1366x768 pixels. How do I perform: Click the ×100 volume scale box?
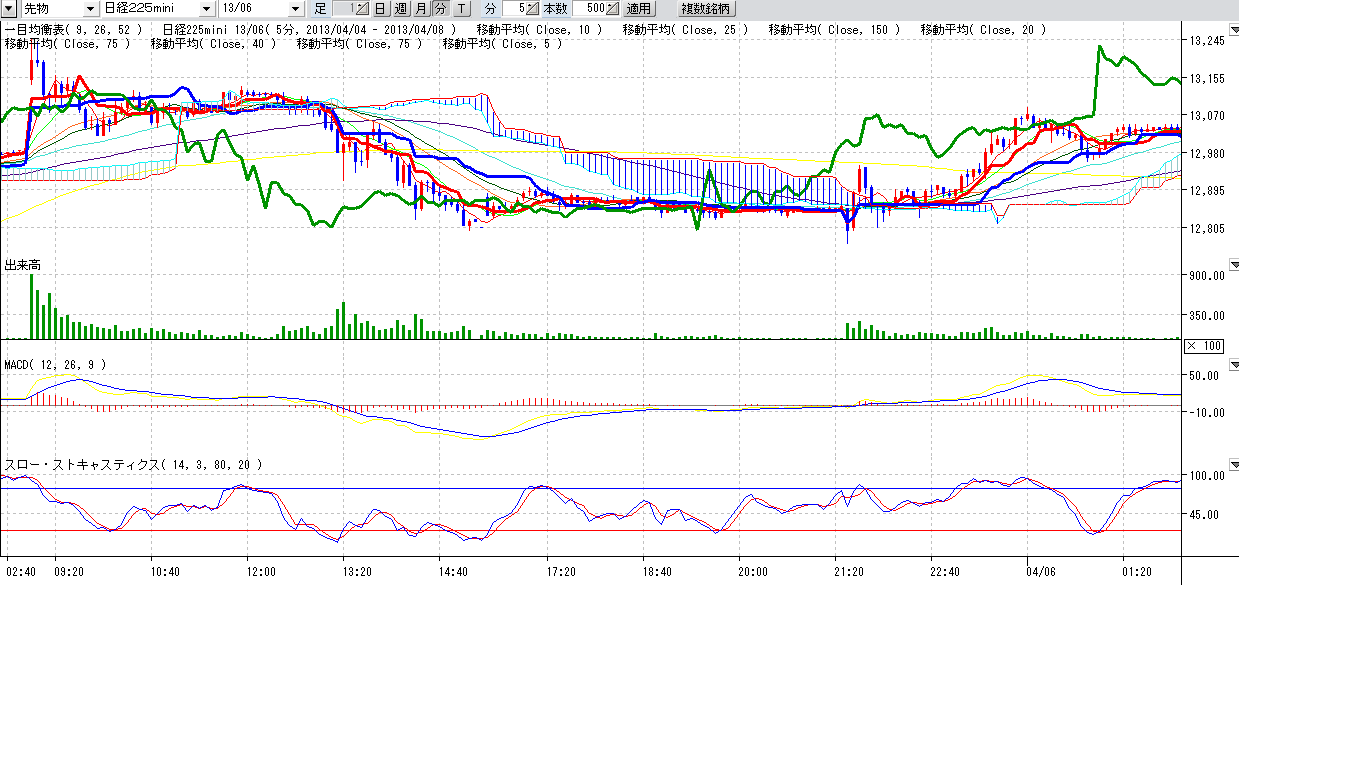(x=1203, y=346)
